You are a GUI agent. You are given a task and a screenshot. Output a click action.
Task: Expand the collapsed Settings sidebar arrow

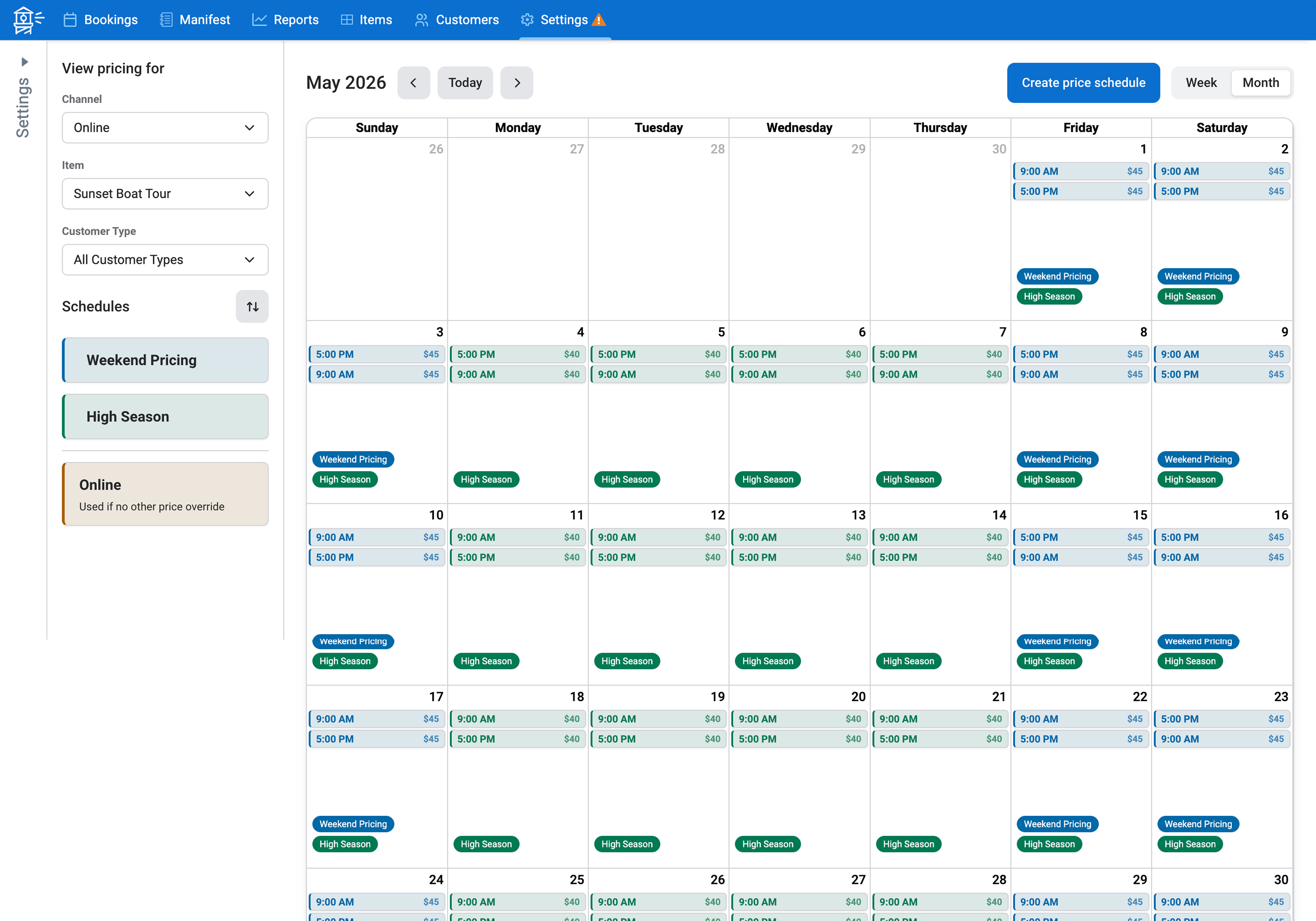click(25, 62)
